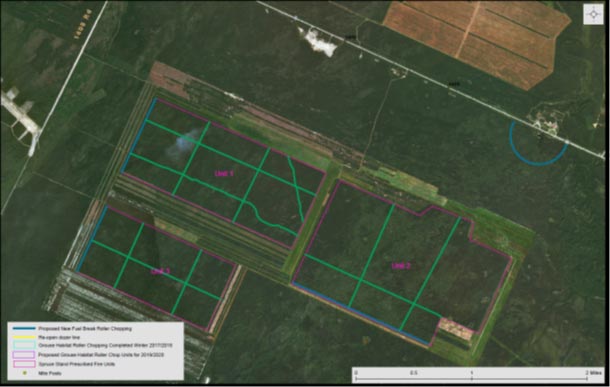Click the north arrow compass icon
Image resolution: width=610 pixels, height=387 pixels.
coord(594,14)
